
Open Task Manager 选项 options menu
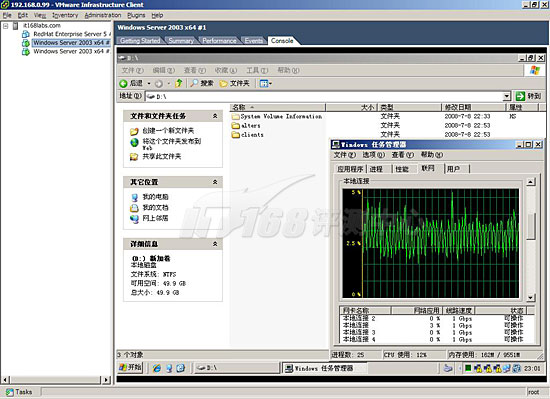pyautogui.click(x=373, y=155)
